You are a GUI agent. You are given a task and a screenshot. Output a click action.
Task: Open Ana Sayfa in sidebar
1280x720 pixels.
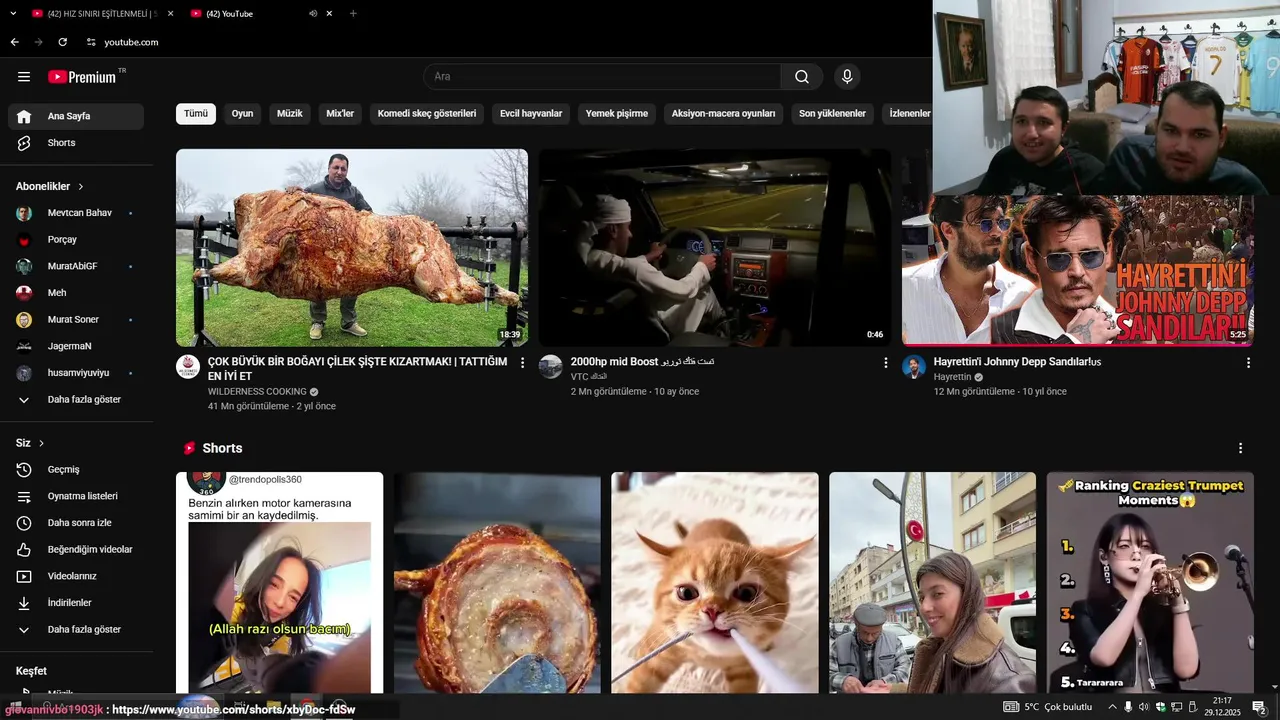click(76, 116)
